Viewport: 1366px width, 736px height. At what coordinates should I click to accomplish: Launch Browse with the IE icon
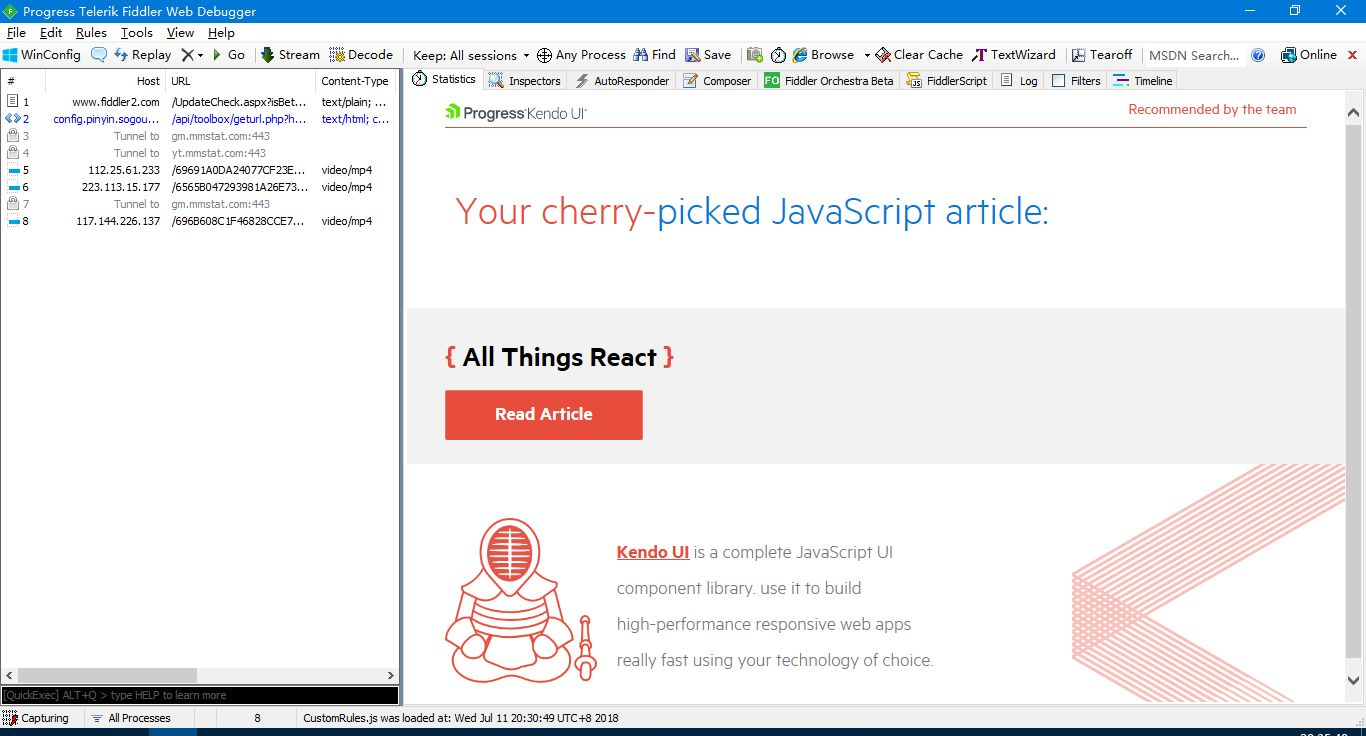tap(823, 55)
